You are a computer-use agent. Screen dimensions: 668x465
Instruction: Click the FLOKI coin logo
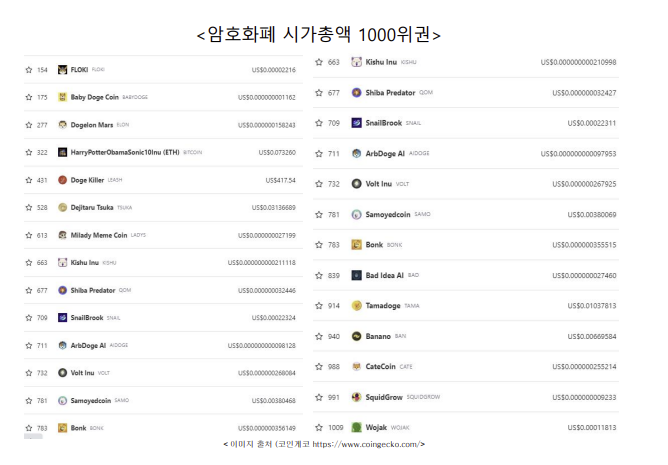coord(63,70)
